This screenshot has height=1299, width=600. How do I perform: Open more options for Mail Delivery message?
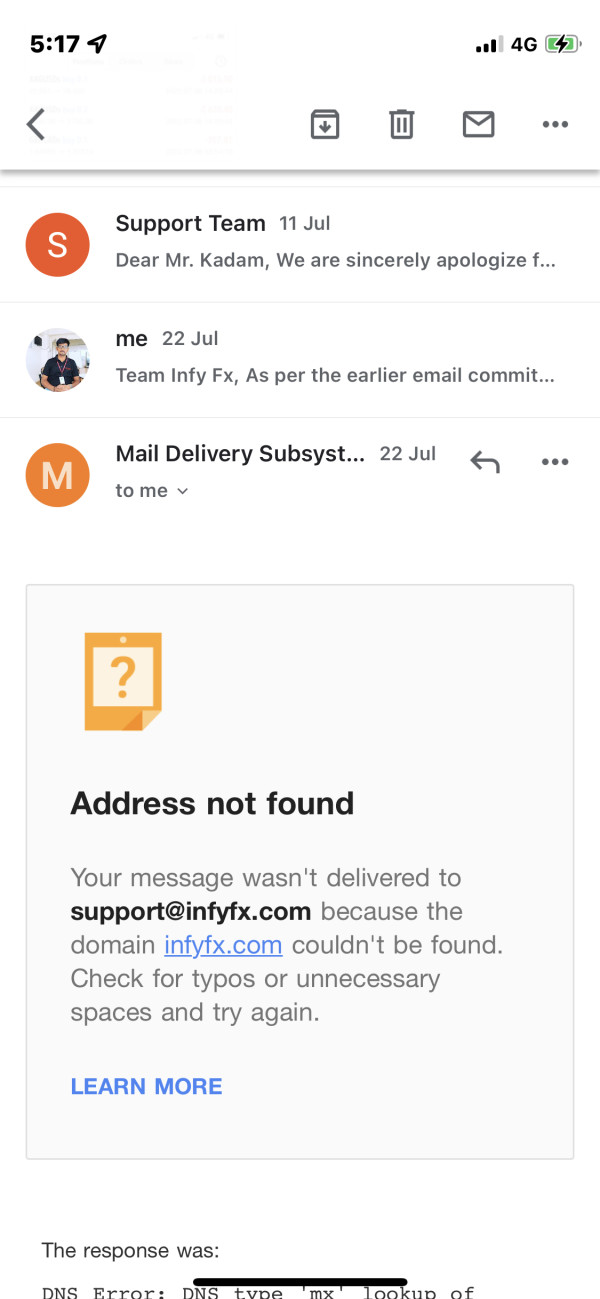pos(554,462)
